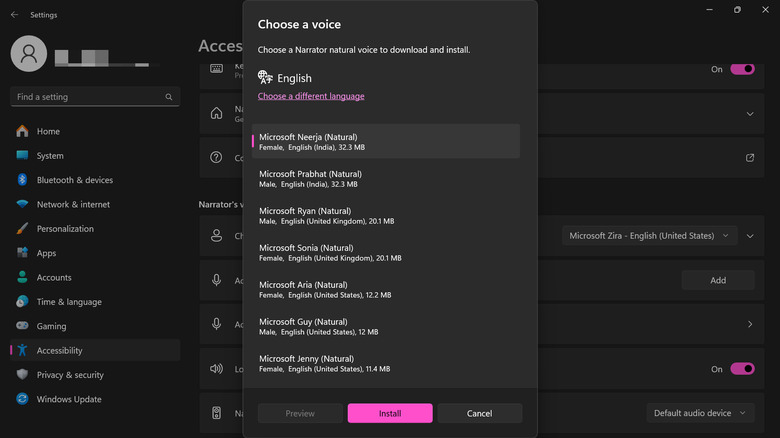Click the Home icon in sidebar
The image size is (780, 438).
(22, 131)
